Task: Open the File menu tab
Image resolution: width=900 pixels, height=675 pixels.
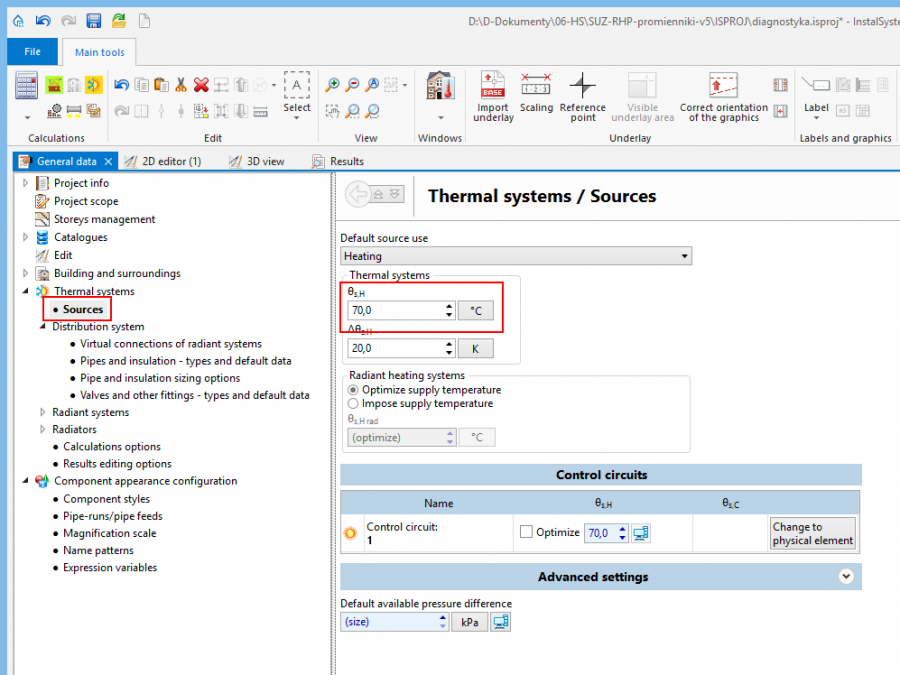Action: (x=32, y=51)
